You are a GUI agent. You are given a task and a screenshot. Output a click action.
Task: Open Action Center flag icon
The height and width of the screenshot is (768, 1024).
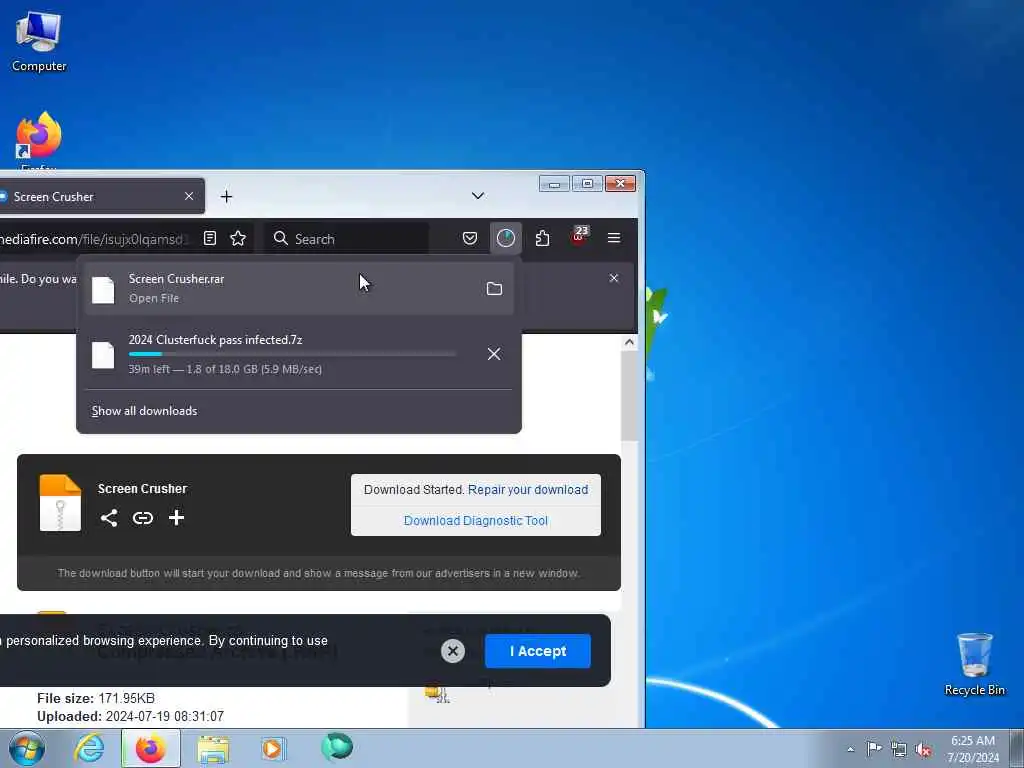874,749
